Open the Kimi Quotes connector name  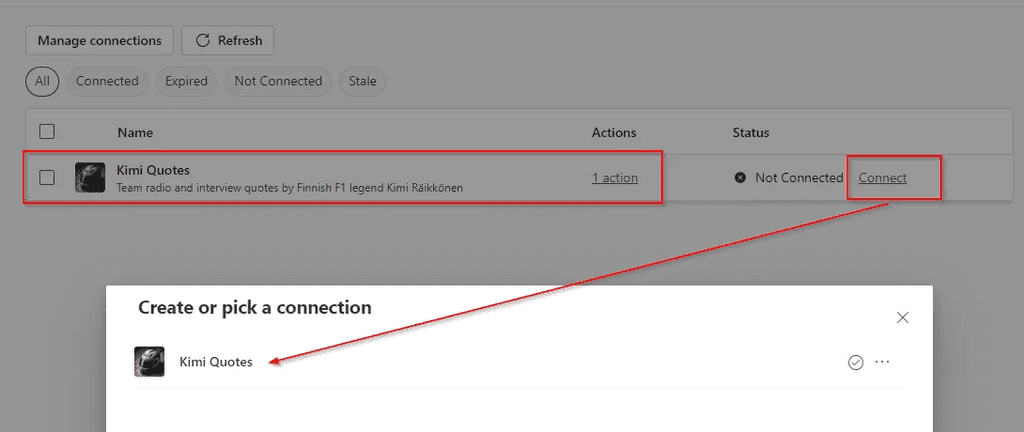point(153,170)
